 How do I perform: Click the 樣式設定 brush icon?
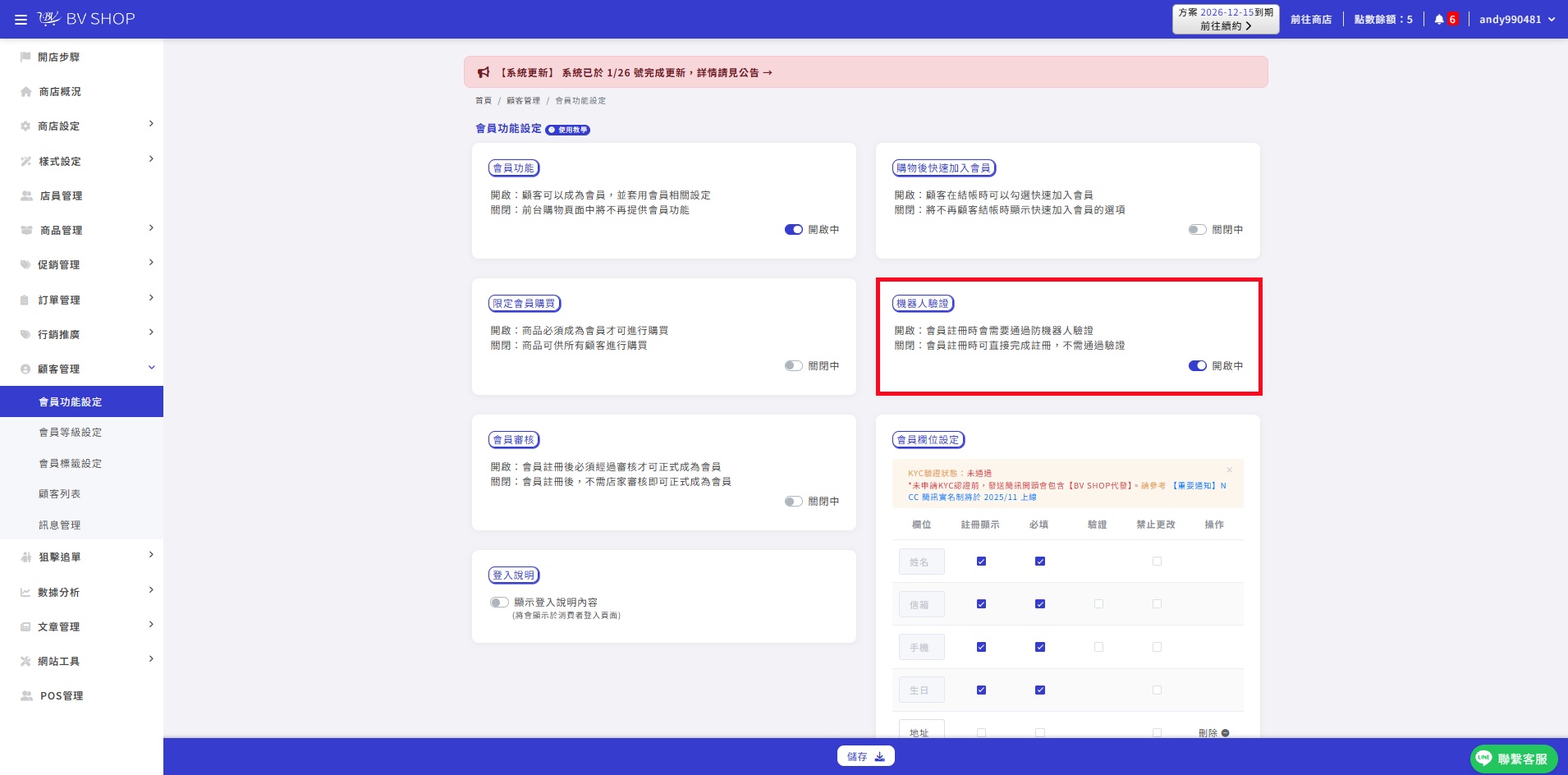(25, 162)
